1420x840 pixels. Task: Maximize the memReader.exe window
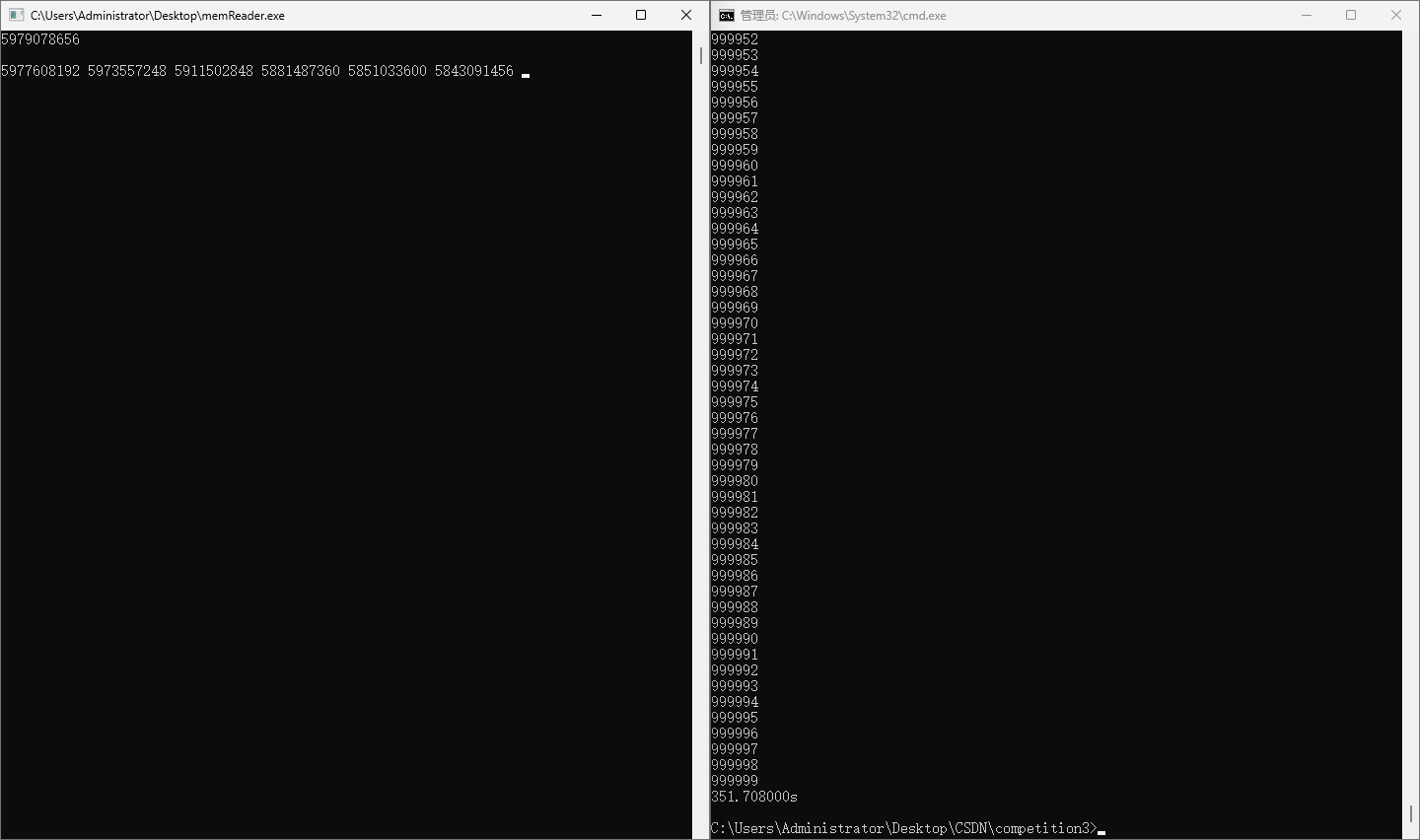(641, 15)
